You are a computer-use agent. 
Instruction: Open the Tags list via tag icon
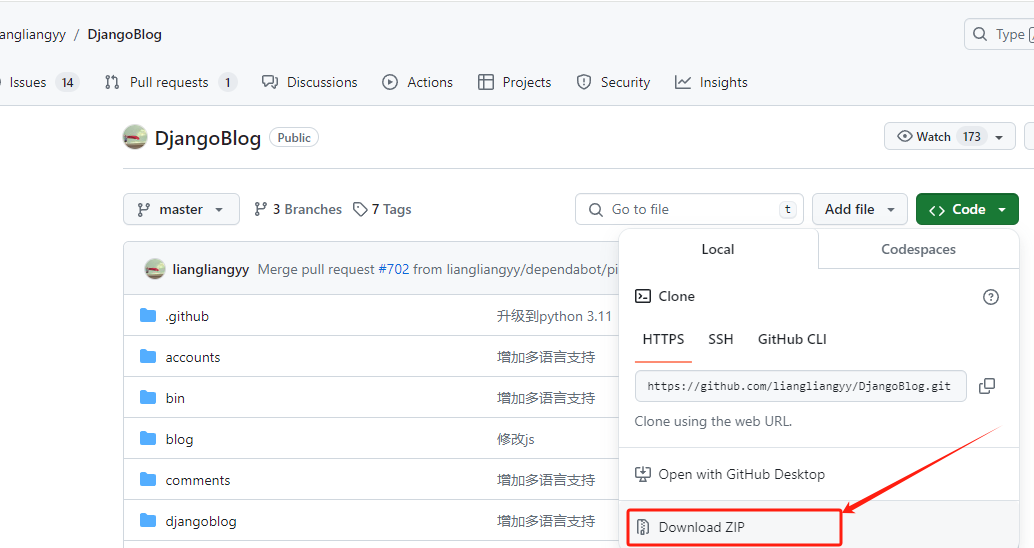click(x=361, y=209)
